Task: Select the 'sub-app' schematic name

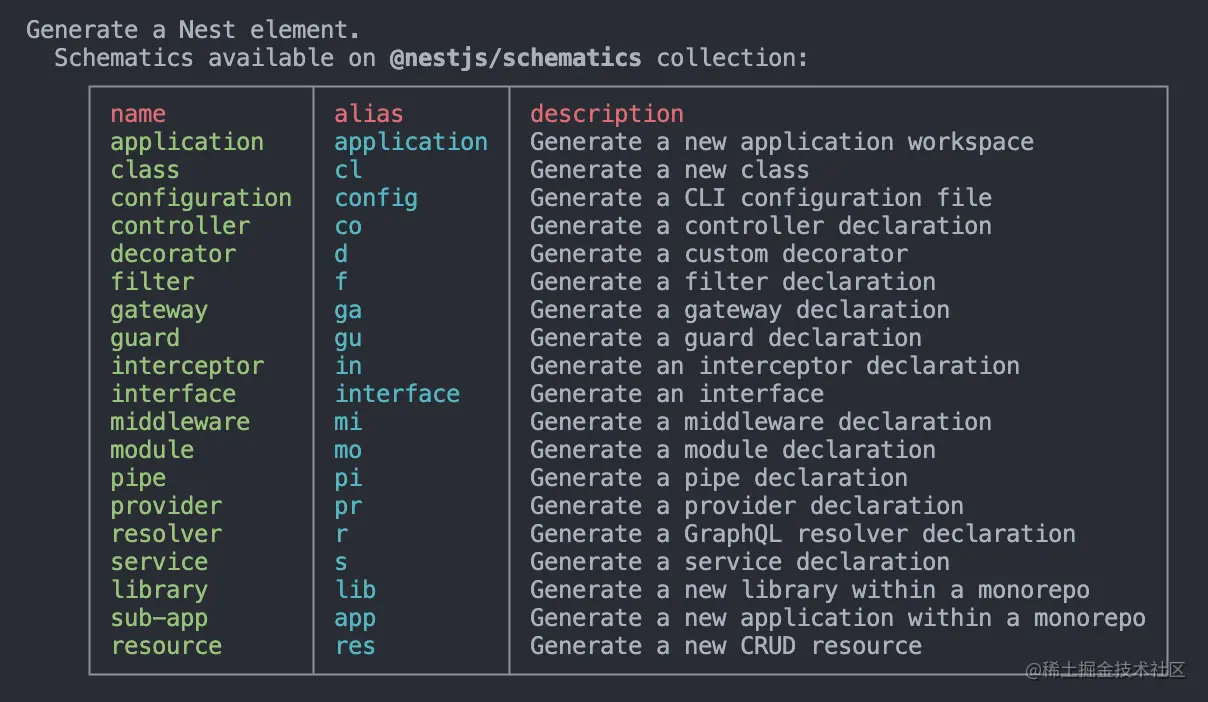Action: click(159, 618)
